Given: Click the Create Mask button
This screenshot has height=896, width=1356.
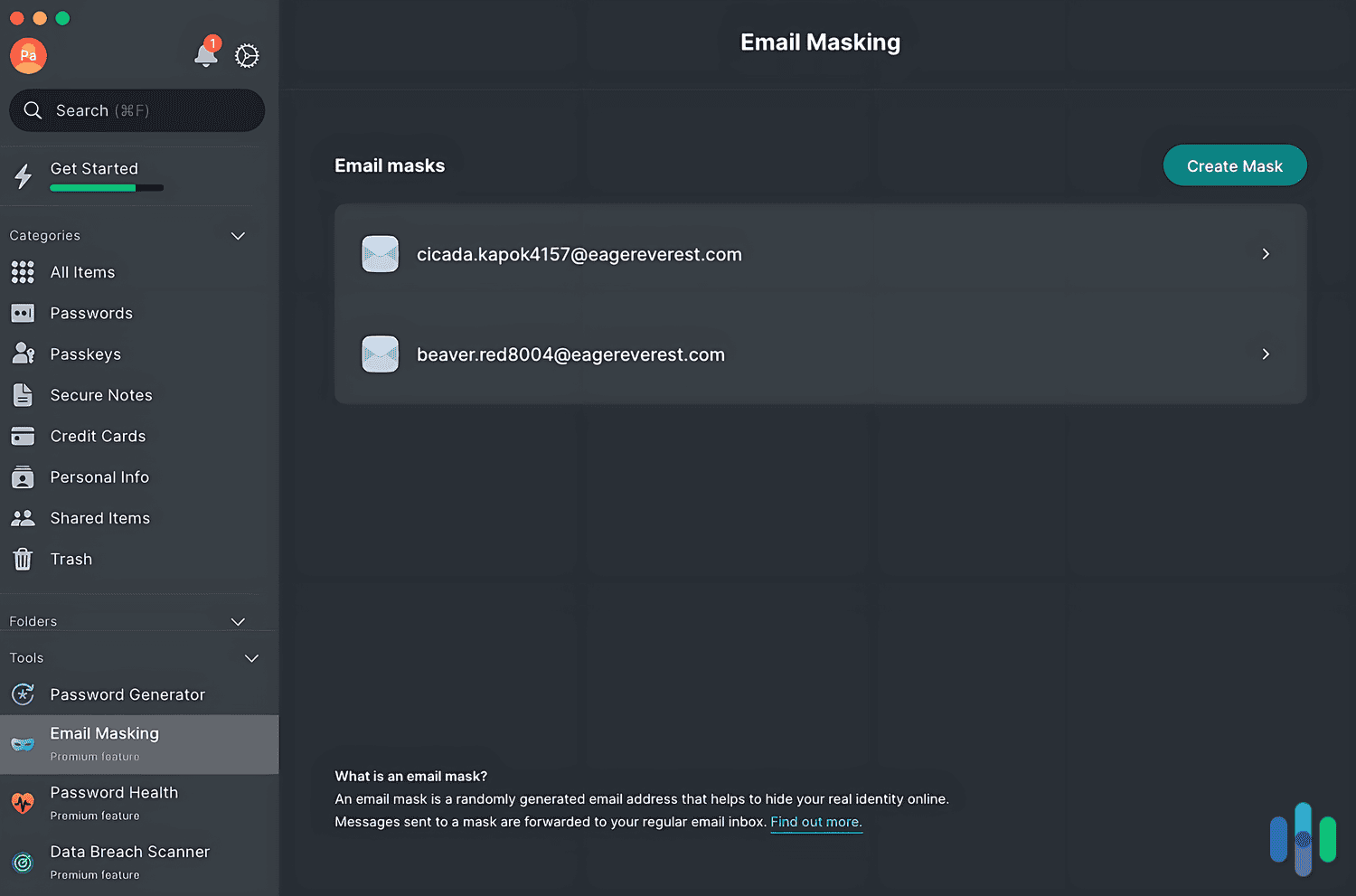Looking at the screenshot, I should [x=1235, y=165].
